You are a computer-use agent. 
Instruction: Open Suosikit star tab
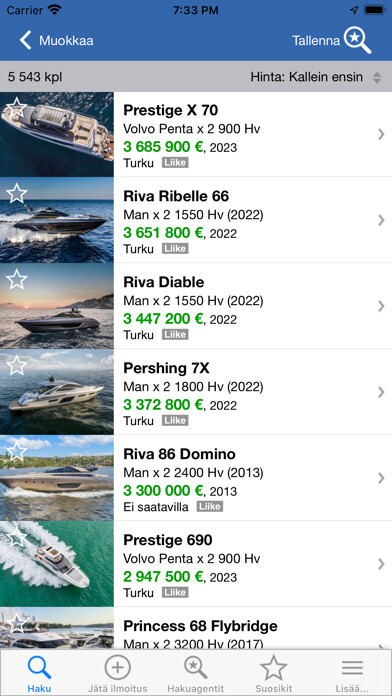click(273, 668)
